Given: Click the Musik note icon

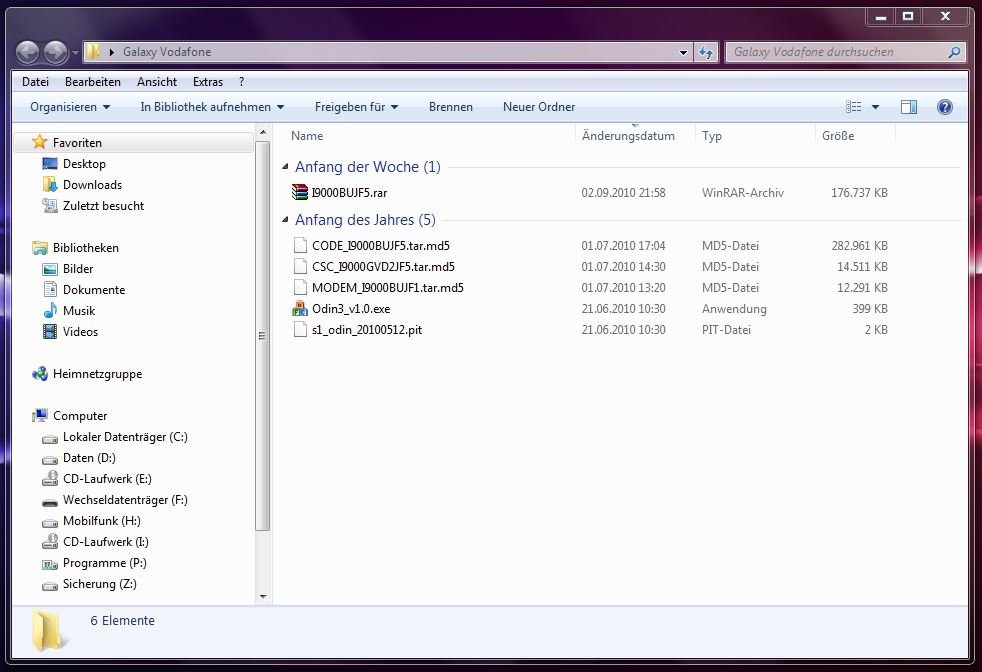Looking at the screenshot, I should coord(50,311).
